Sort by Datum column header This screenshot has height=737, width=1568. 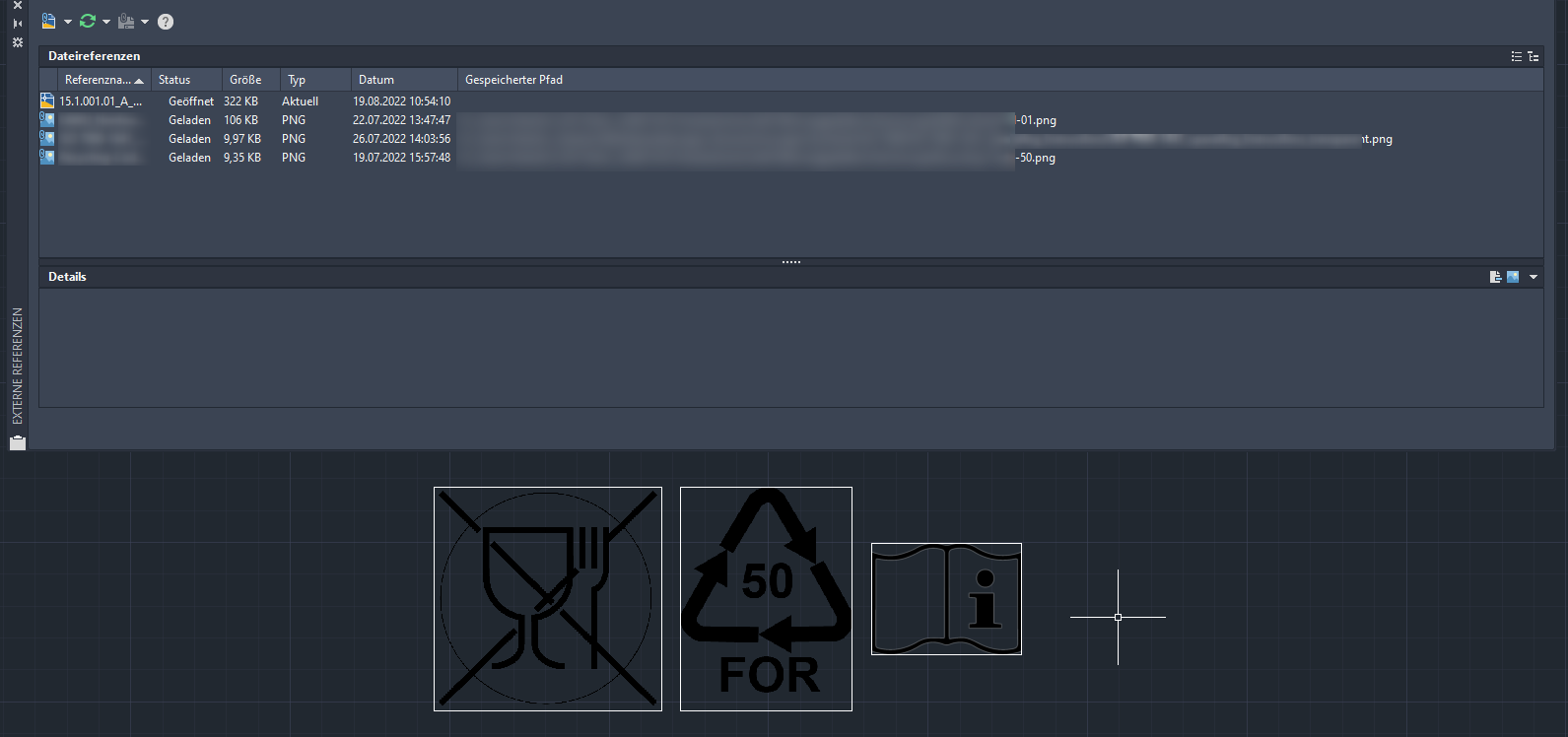click(404, 80)
